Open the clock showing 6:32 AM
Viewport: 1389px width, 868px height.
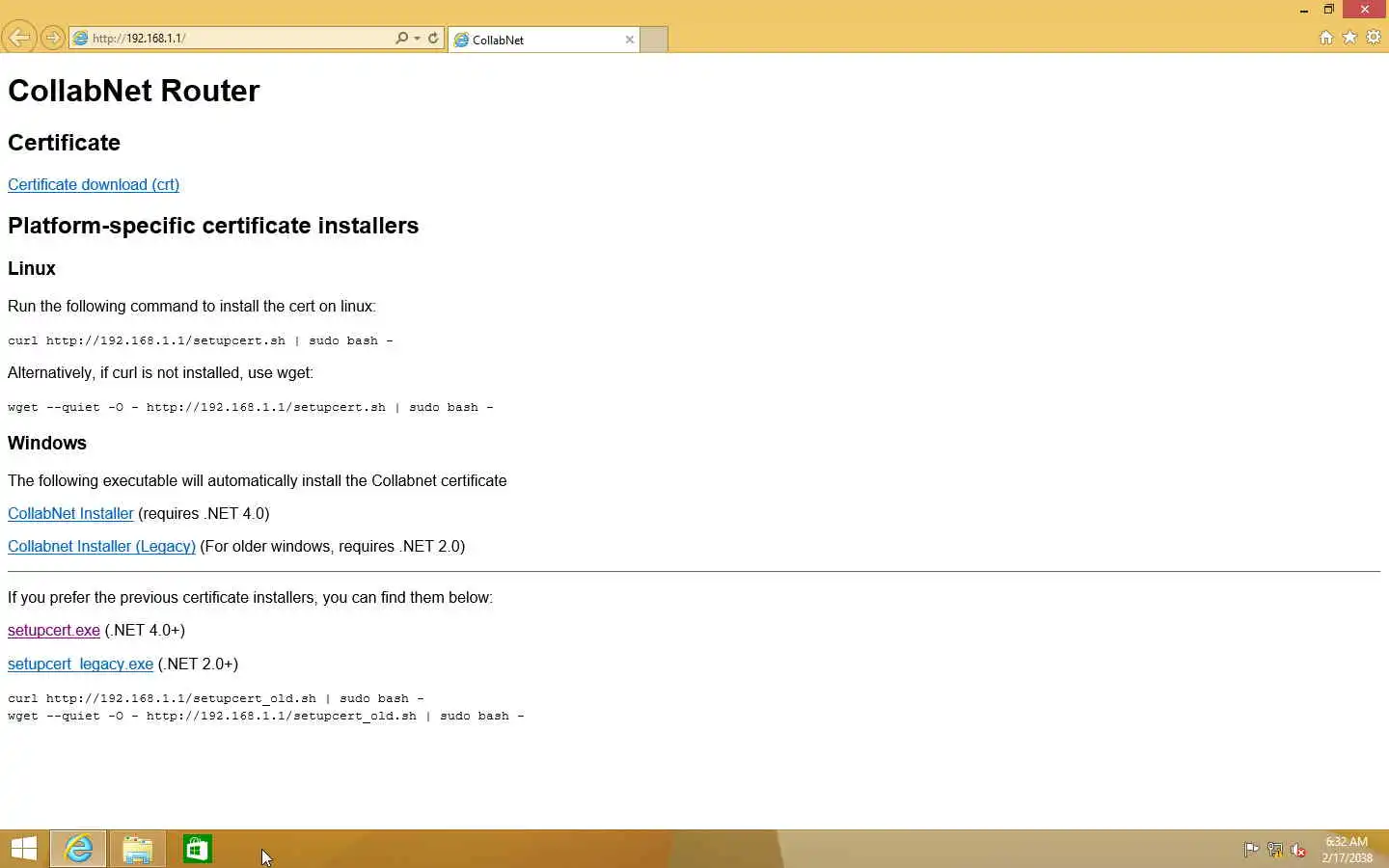coord(1347,850)
